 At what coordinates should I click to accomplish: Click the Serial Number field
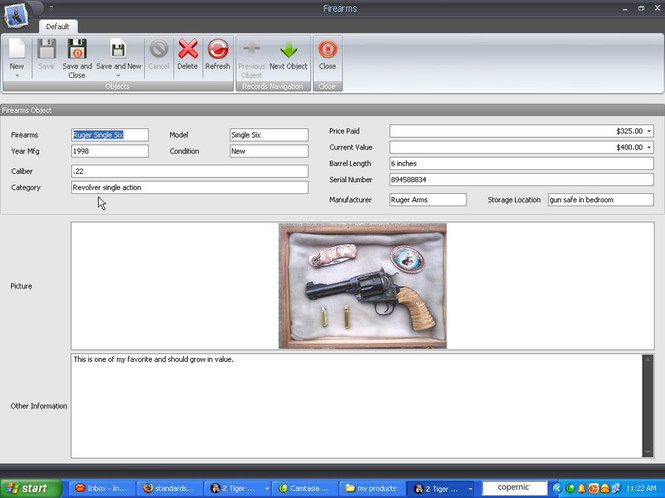pos(521,179)
